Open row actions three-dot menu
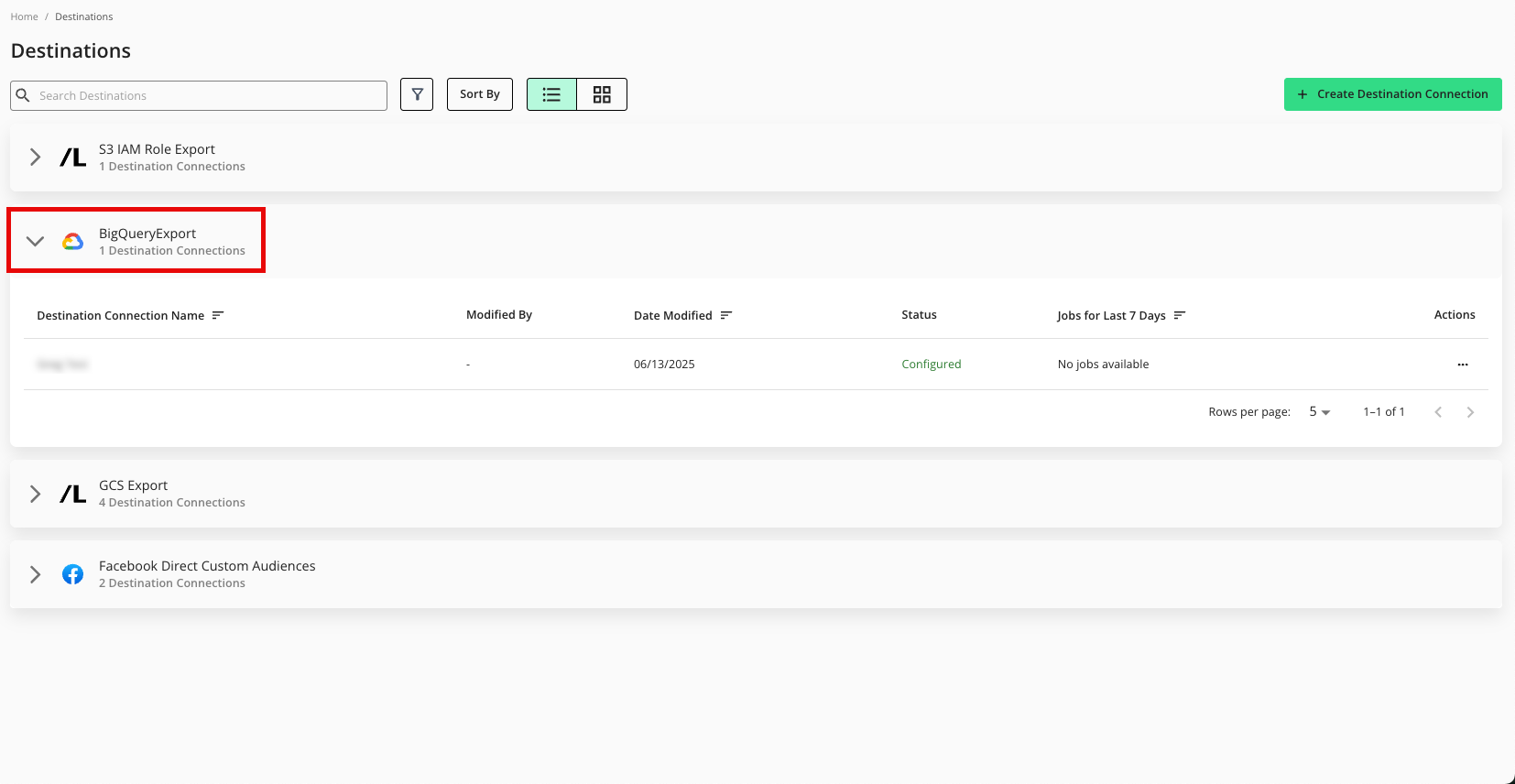 [1463, 365]
